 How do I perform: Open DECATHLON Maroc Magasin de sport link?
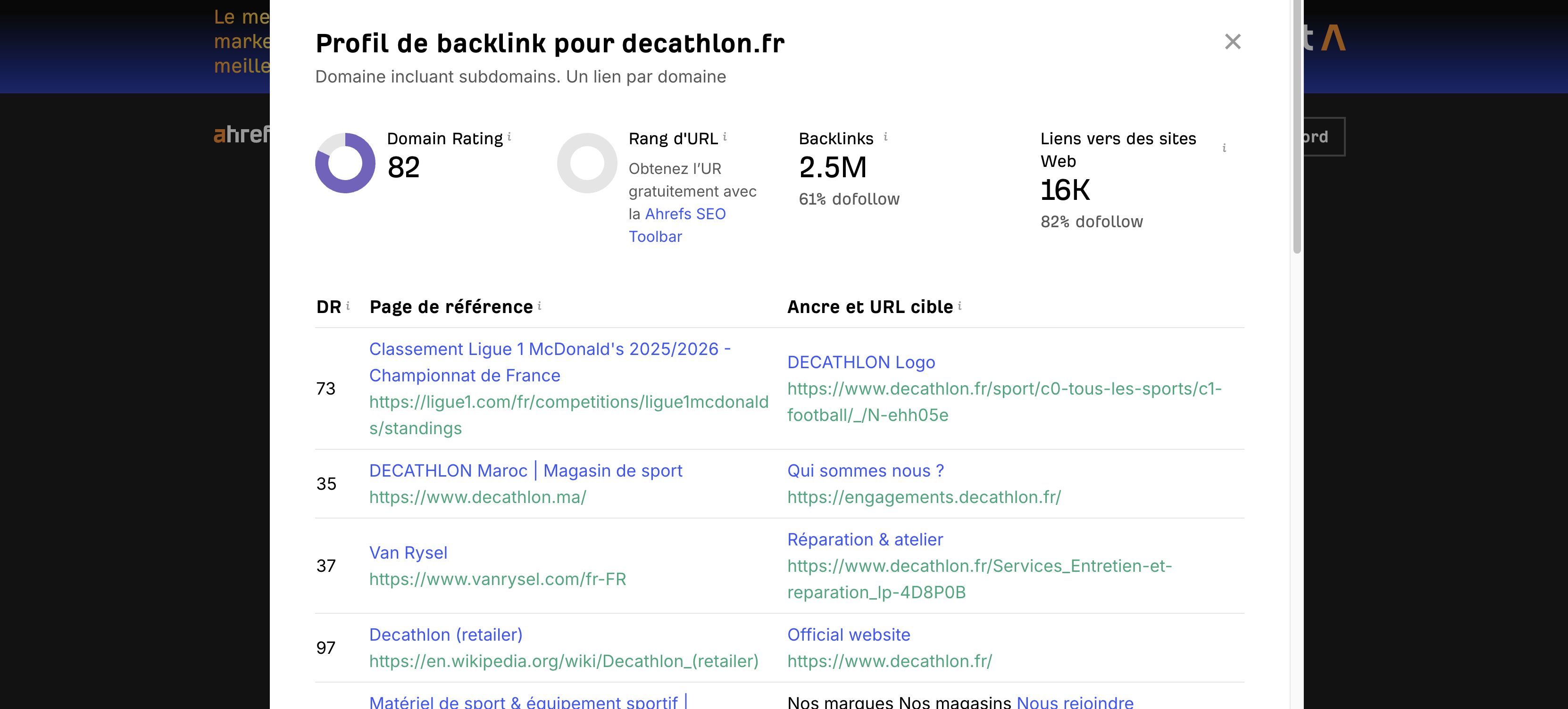tap(525, 470)
